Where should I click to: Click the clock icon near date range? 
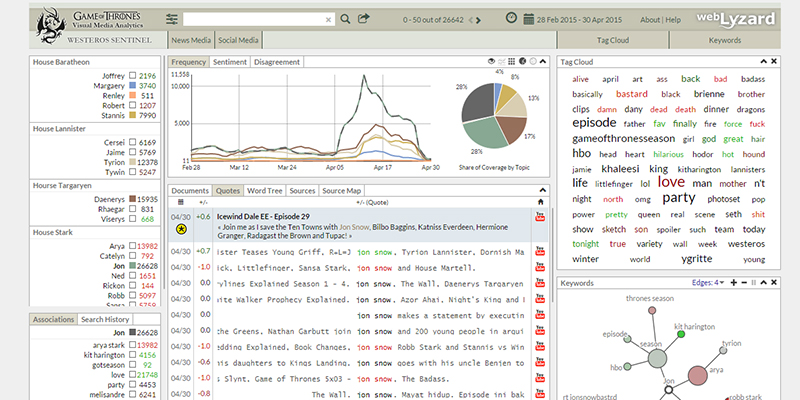click(x=511, y=18)
